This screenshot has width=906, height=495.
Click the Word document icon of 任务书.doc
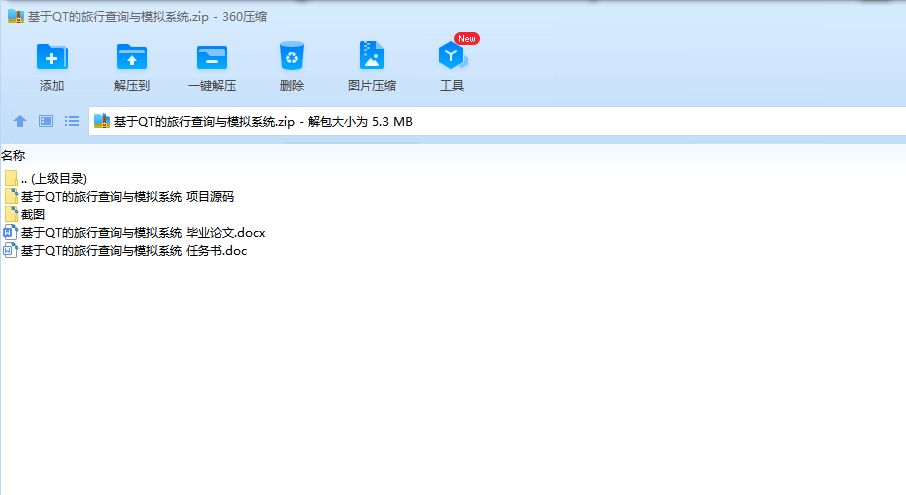tap(10, 251)
